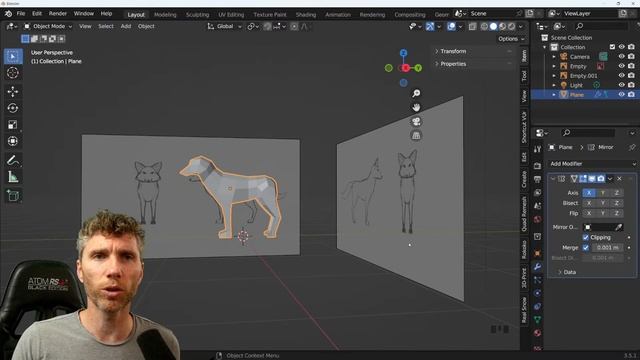Select the Add Cube tool
Screen dimensions: 640x360
click(x=13, y=196)
